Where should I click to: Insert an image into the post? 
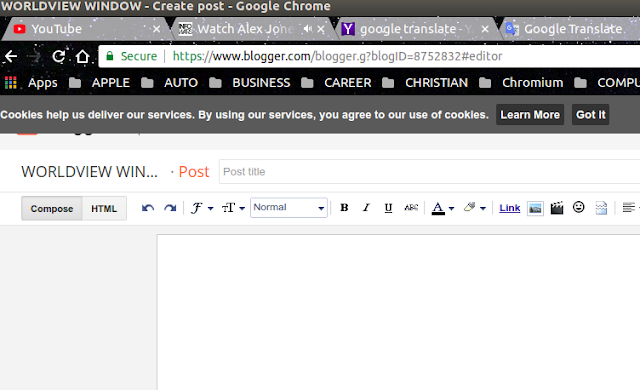[535, 208]
